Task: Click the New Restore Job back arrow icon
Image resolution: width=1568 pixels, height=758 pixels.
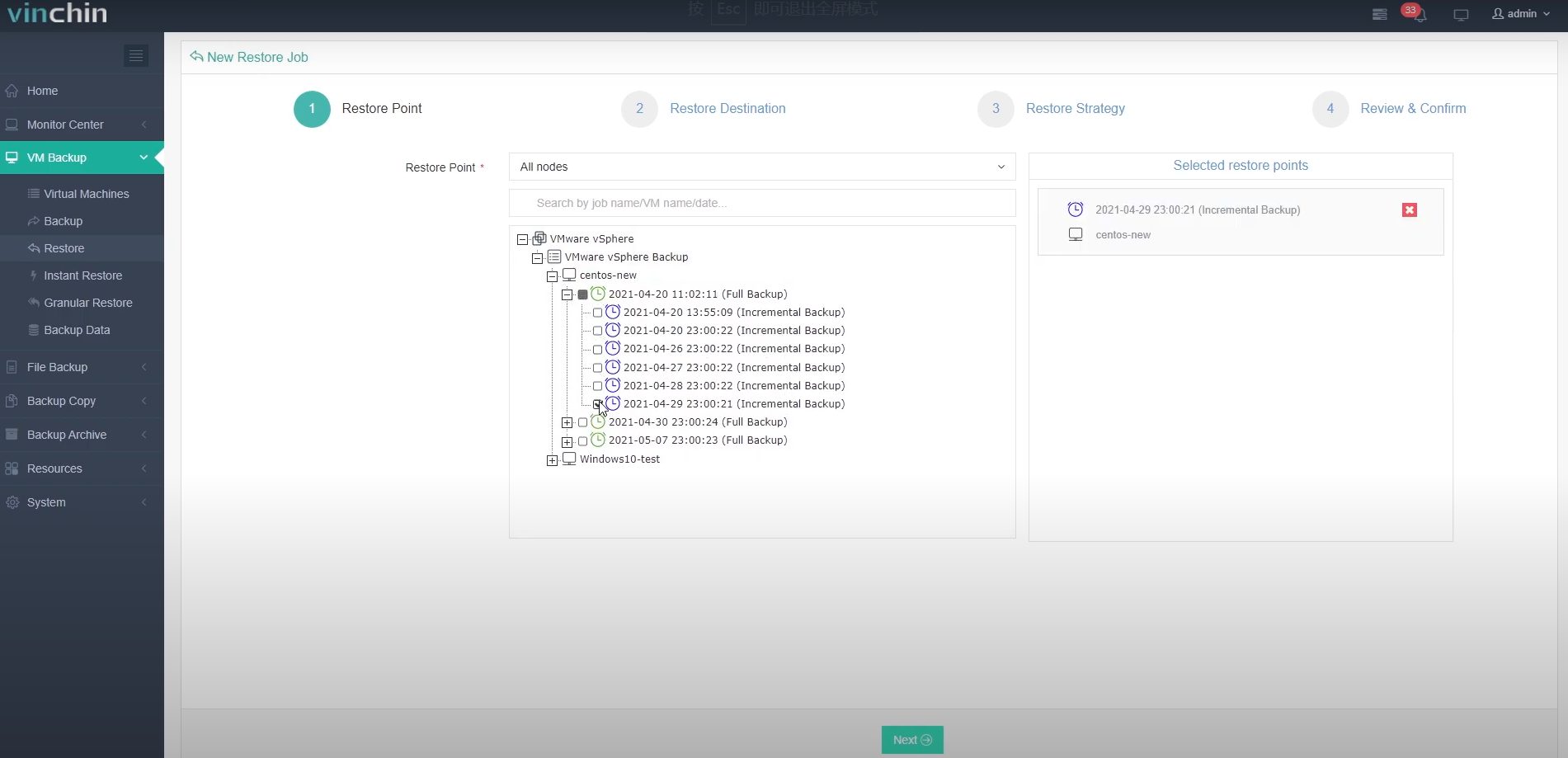Action: pos(196,56)
